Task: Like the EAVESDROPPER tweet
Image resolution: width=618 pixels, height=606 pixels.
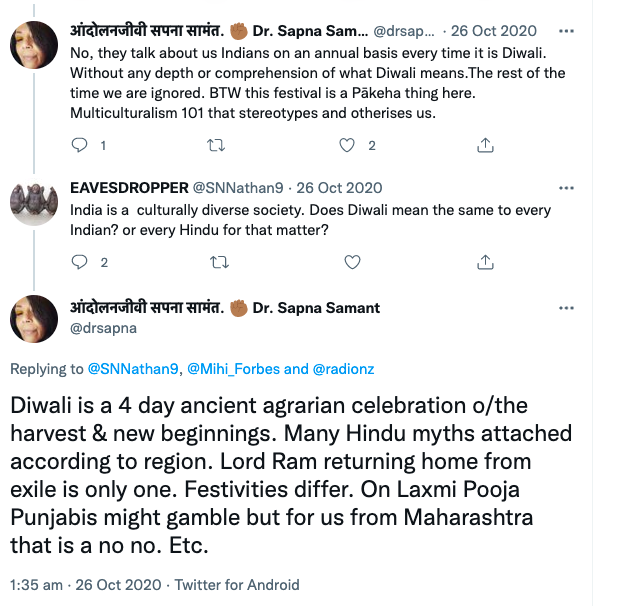Action: coord(352,262)
